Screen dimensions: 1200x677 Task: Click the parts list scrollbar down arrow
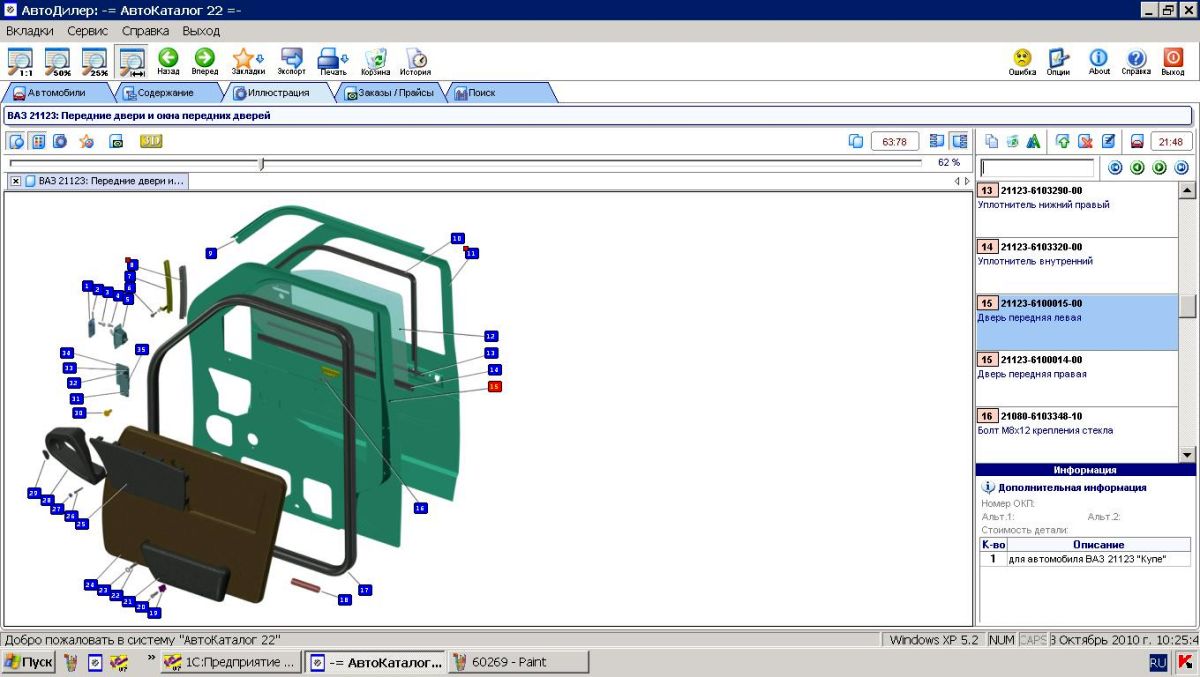point(1187,454)
